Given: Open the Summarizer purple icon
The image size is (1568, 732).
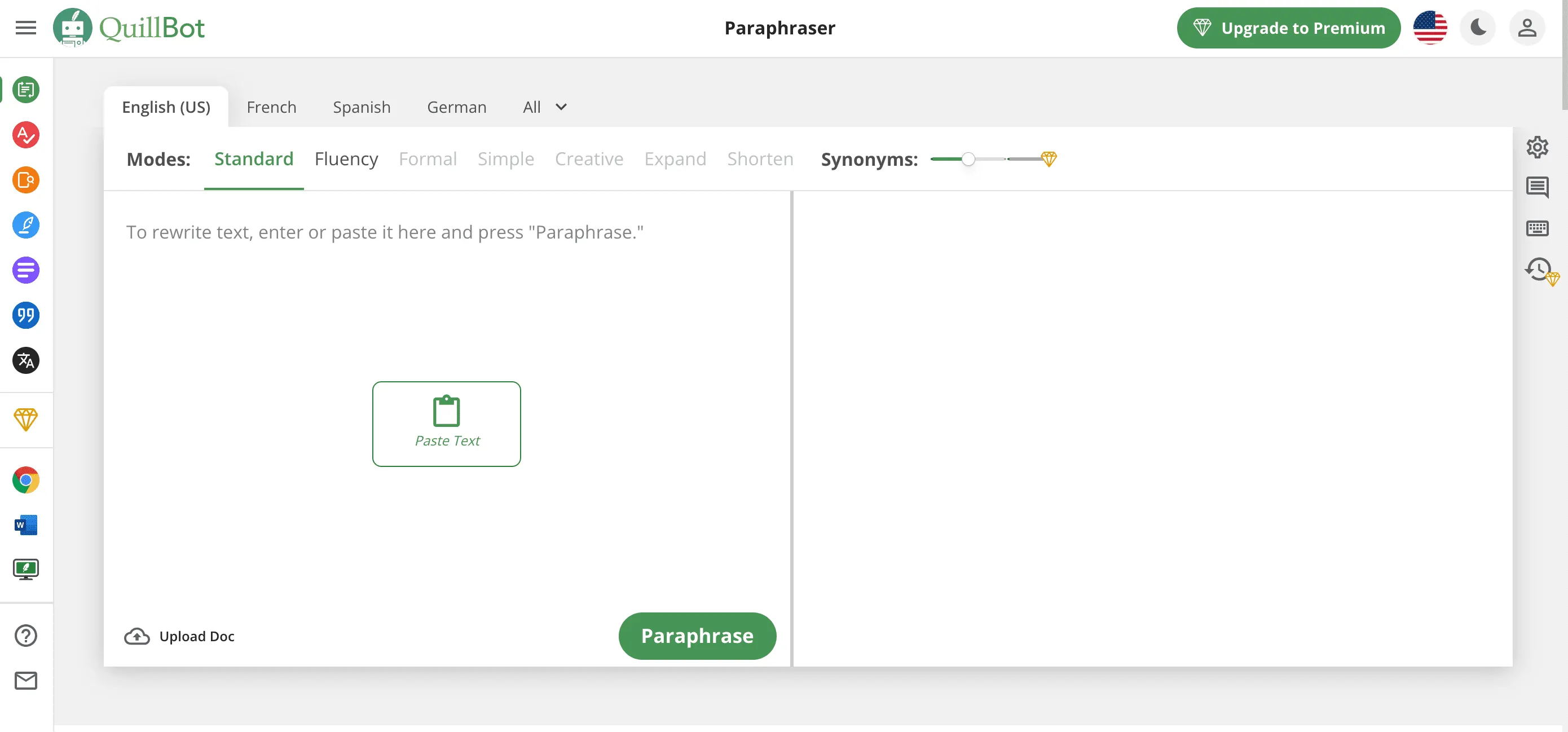Looking at the screenshot, I should coord(25,270).
